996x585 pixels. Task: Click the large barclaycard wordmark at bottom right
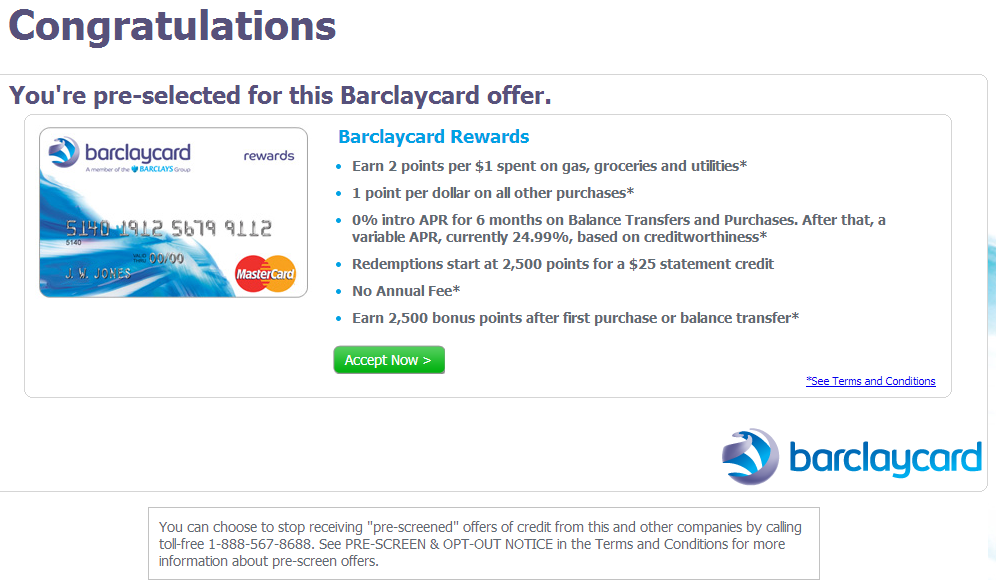(x=884, y=458)
